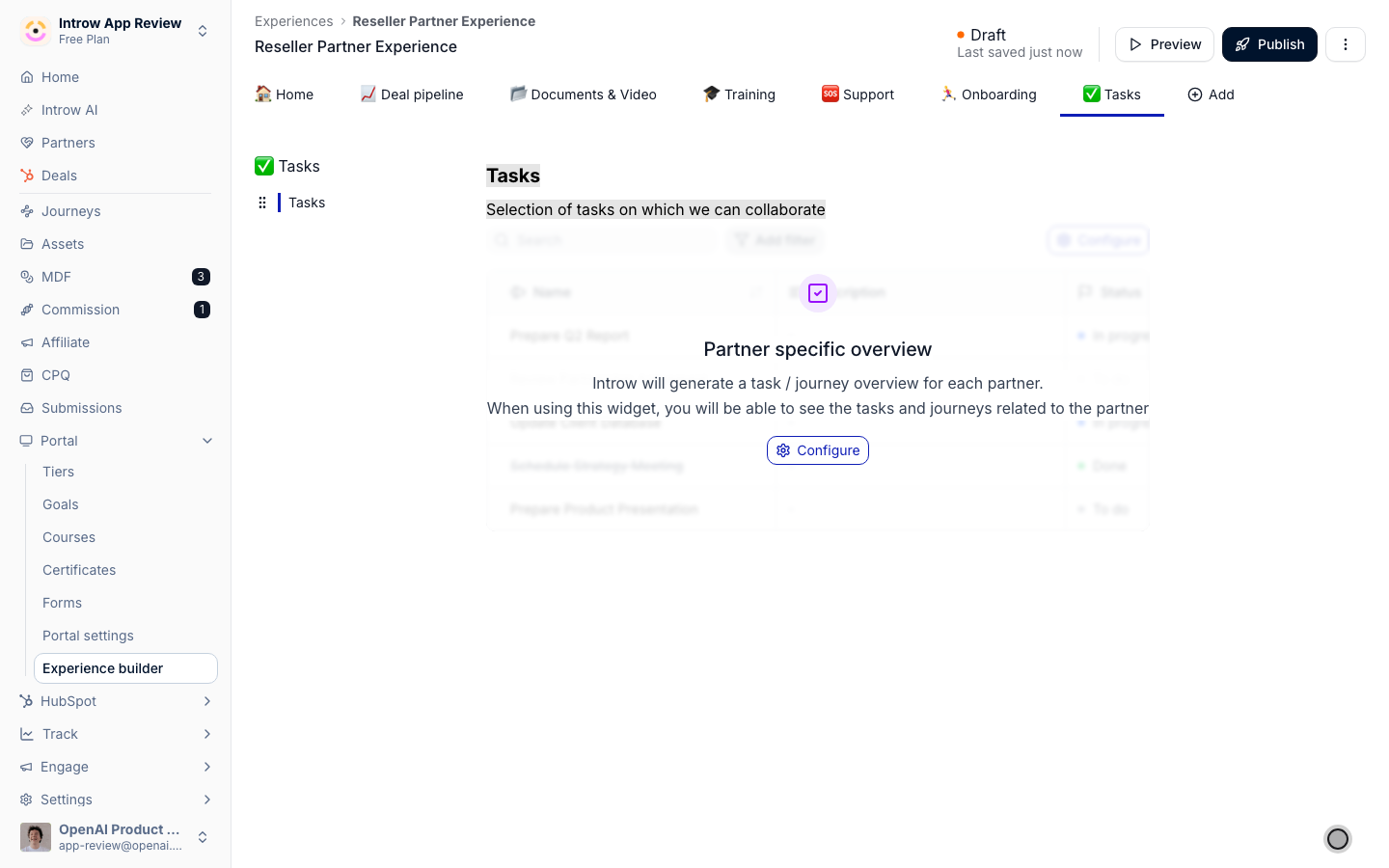
Task: Switch to Training tab
Action: click(740, 95)
